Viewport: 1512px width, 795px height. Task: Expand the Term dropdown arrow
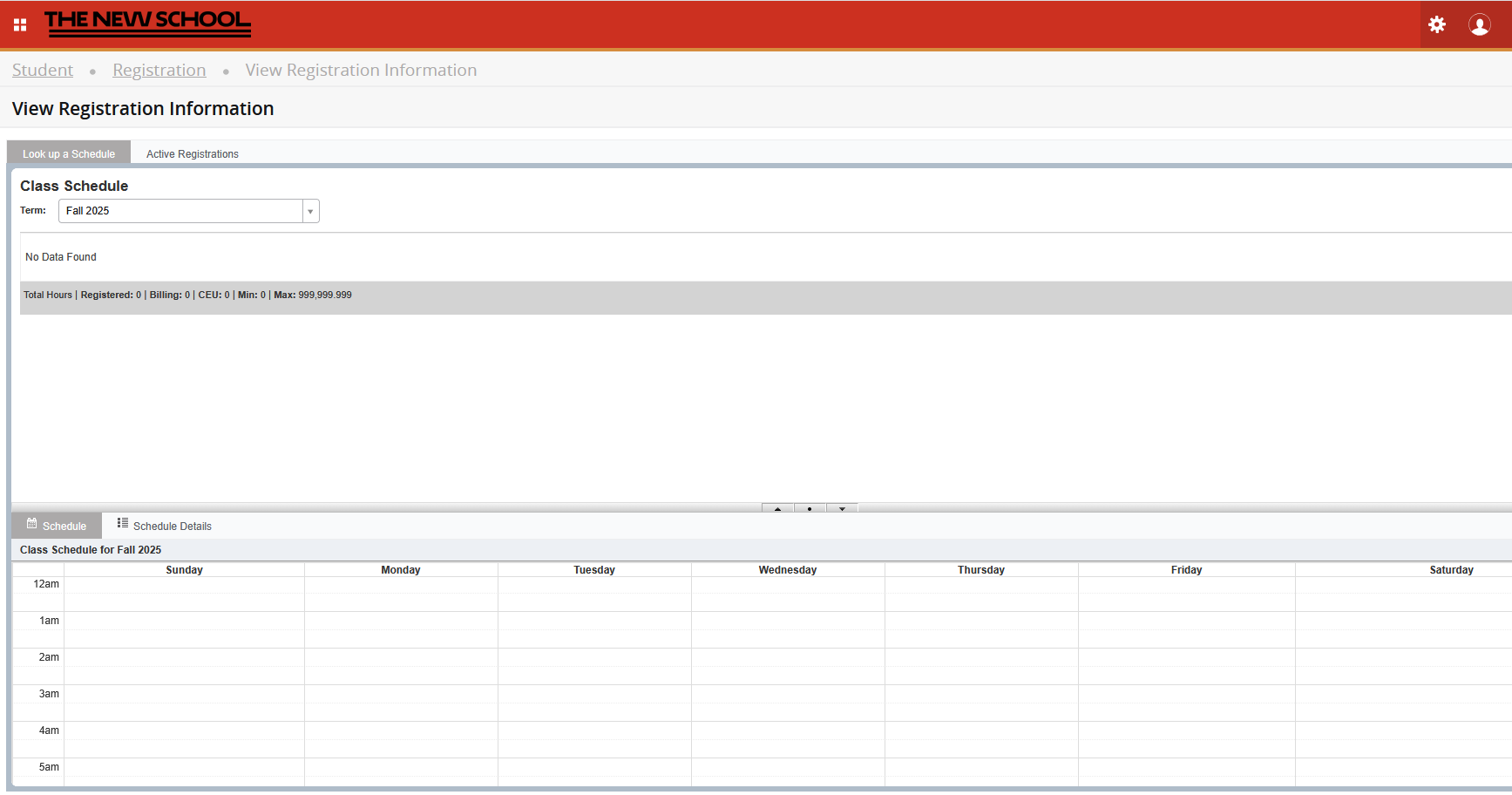[310, 211]
